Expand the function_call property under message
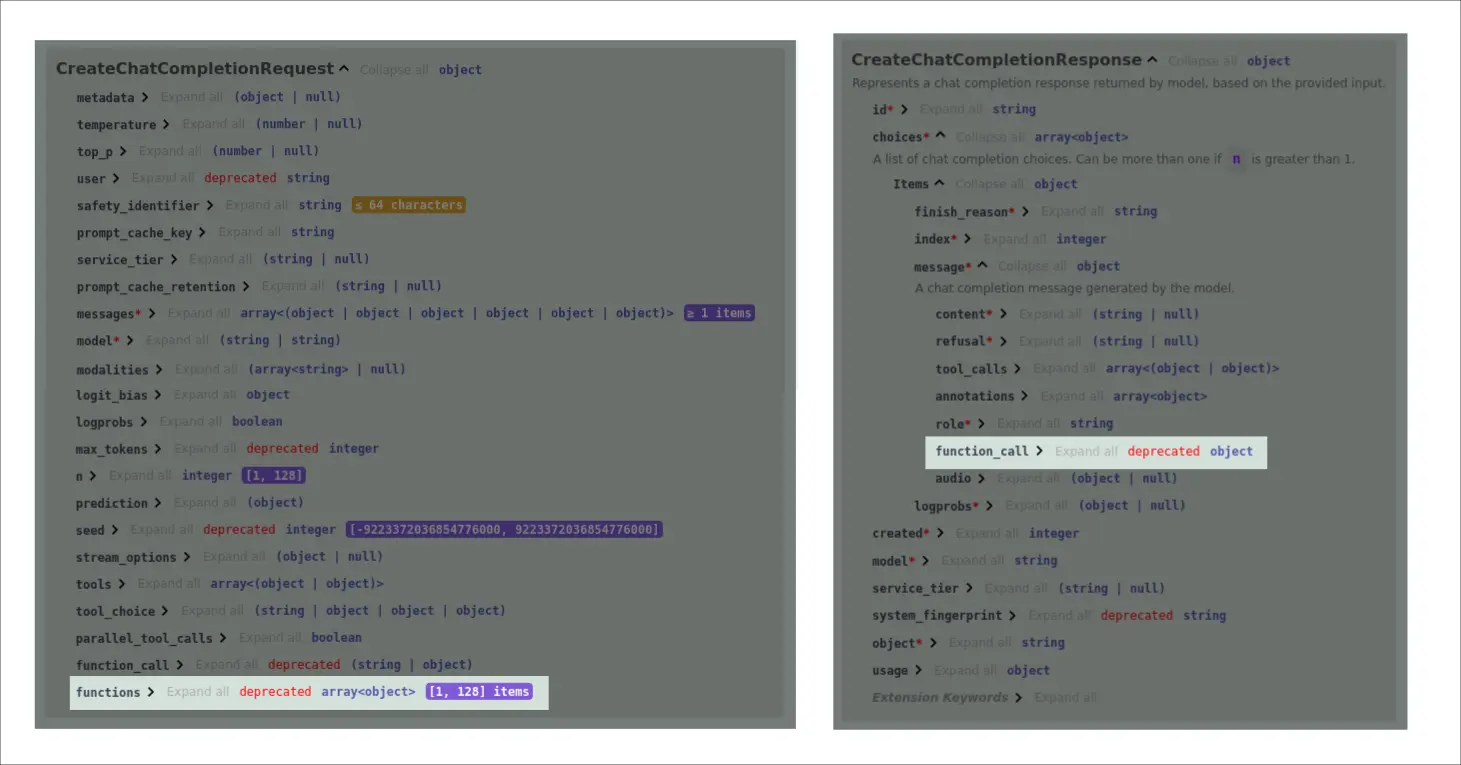The width and height of the screenshot is (1461, 765). pyautogui.click(x=1040, y=451)
